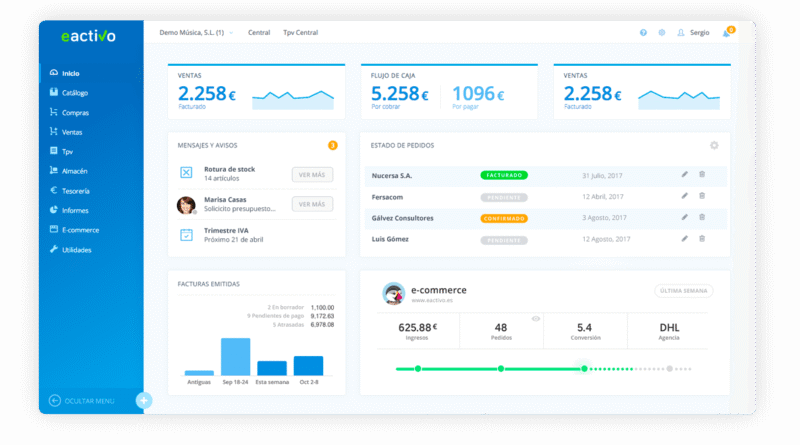
Task: Click the Sep 18-24 bar in chart
Action: [235, 356]
